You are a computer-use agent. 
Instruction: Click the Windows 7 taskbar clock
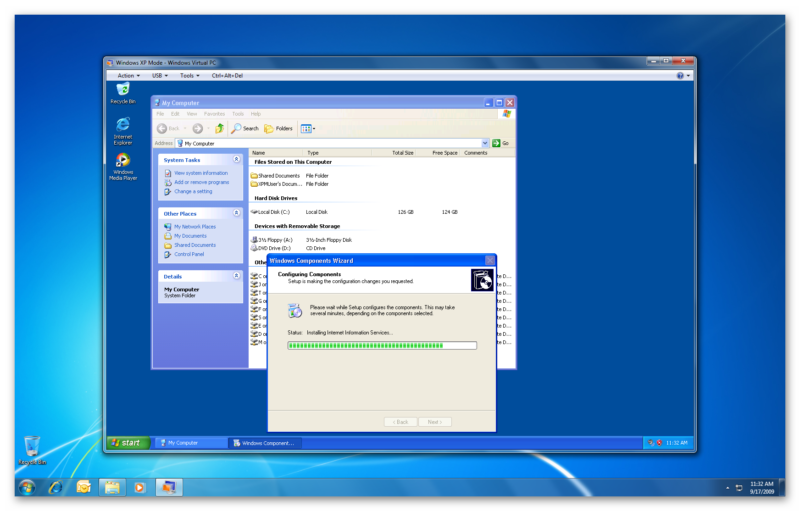click(762, 488)
